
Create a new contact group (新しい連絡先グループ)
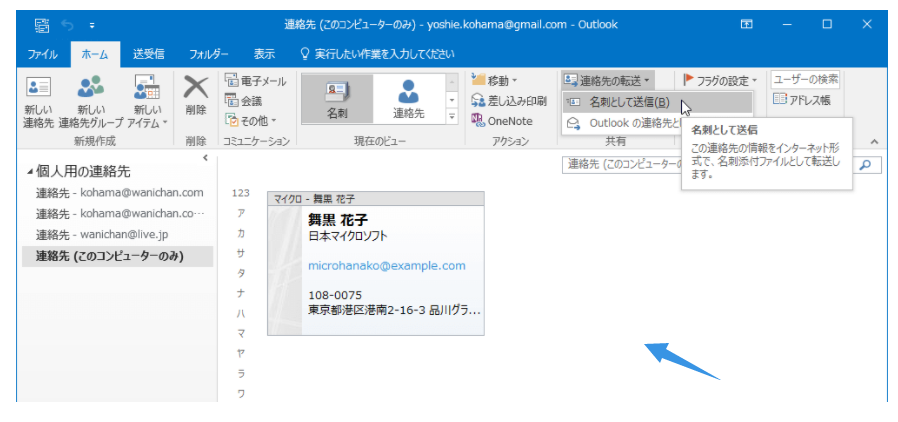[x=90, y=102]
